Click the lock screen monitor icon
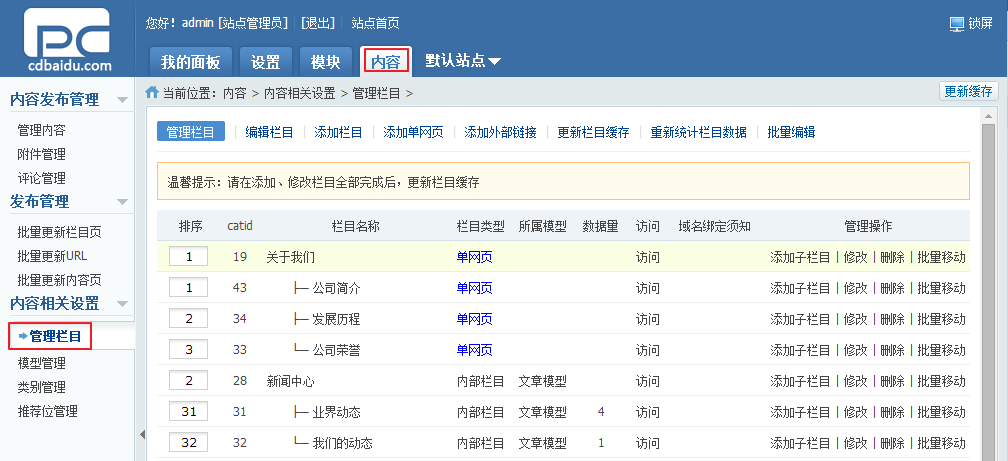1008x461 pixels. click(957, 24)
